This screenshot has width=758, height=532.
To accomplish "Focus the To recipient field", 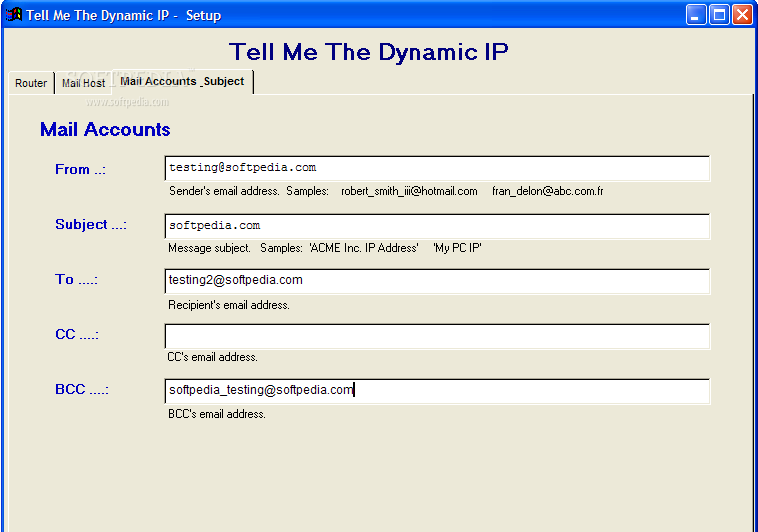I will 437,281.
